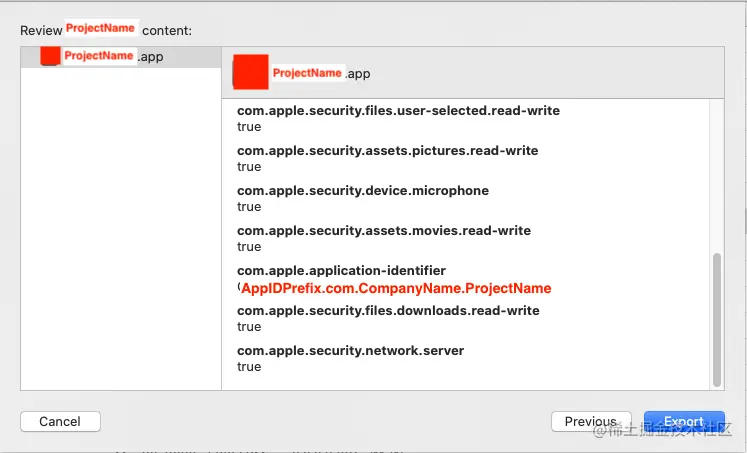Click the Export button

coord(684,422)
